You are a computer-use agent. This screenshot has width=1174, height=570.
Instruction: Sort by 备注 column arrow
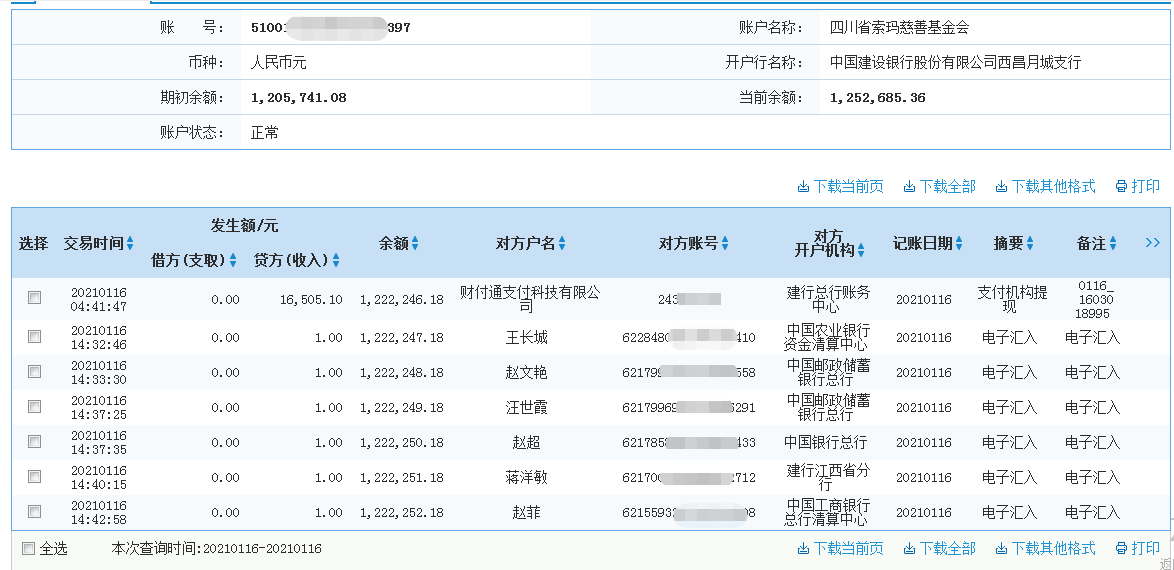[1113, 243]
